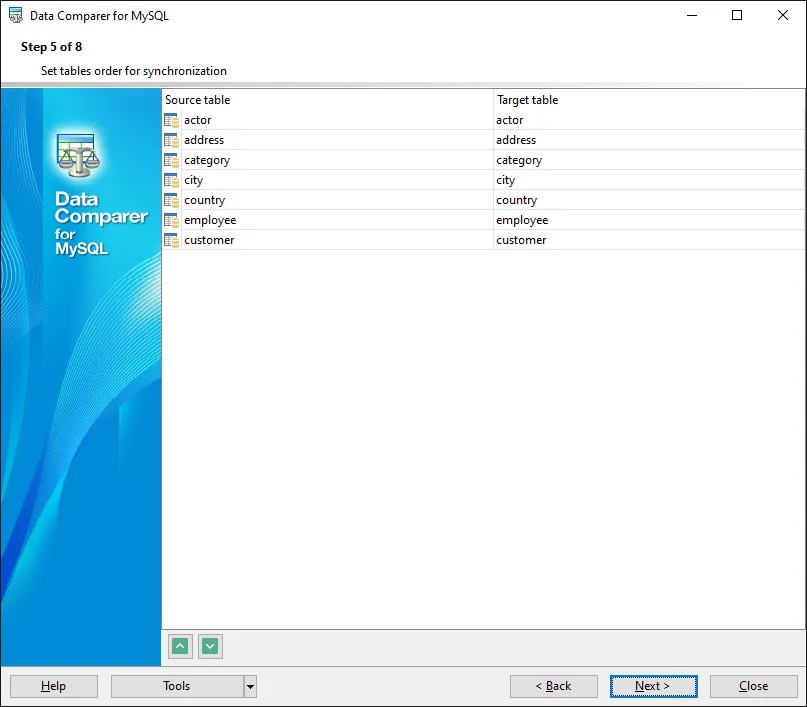Select source table row 'address'

(x=337, y=140)
